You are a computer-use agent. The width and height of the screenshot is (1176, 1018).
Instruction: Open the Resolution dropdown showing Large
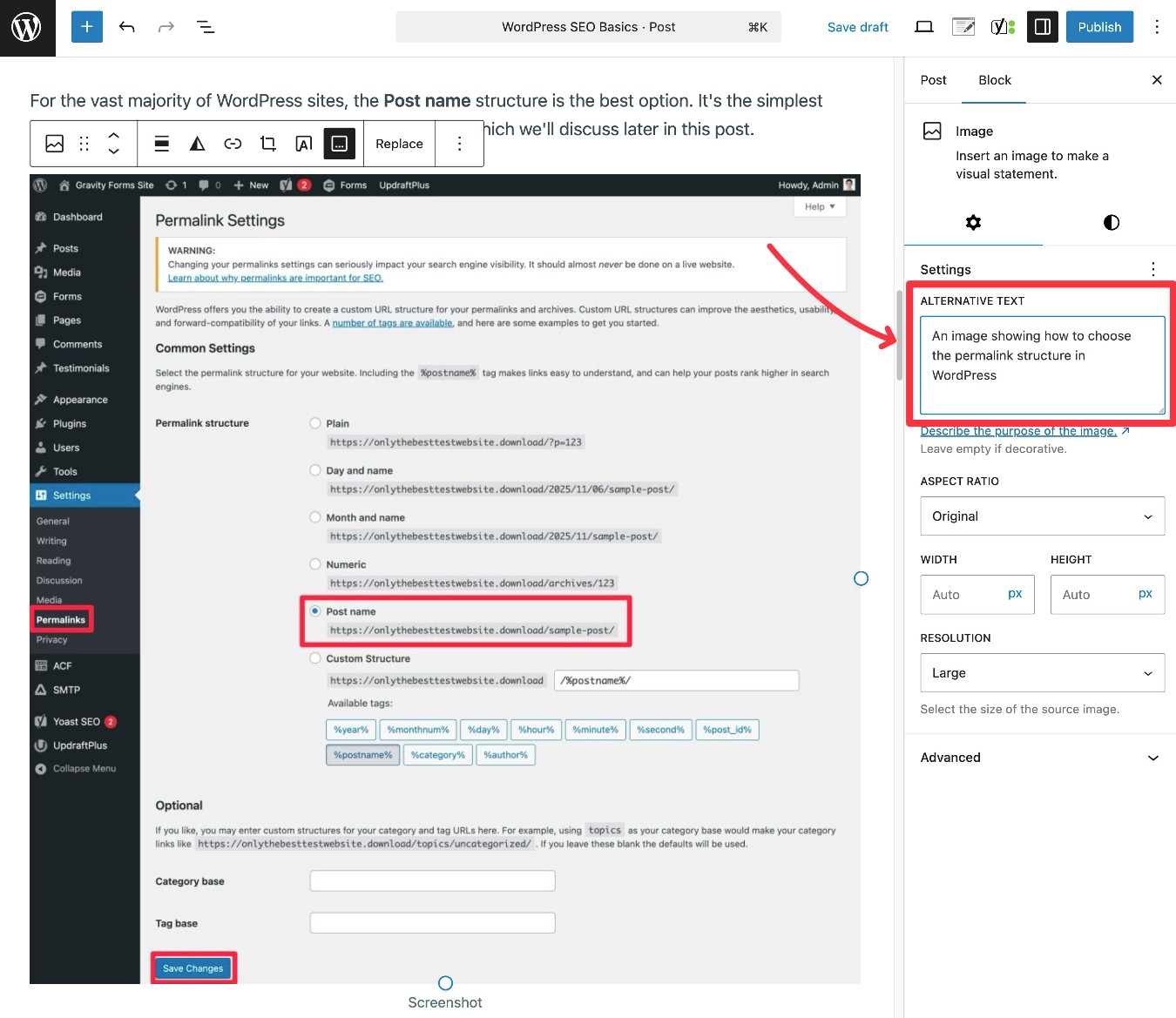pos(1042,672)
